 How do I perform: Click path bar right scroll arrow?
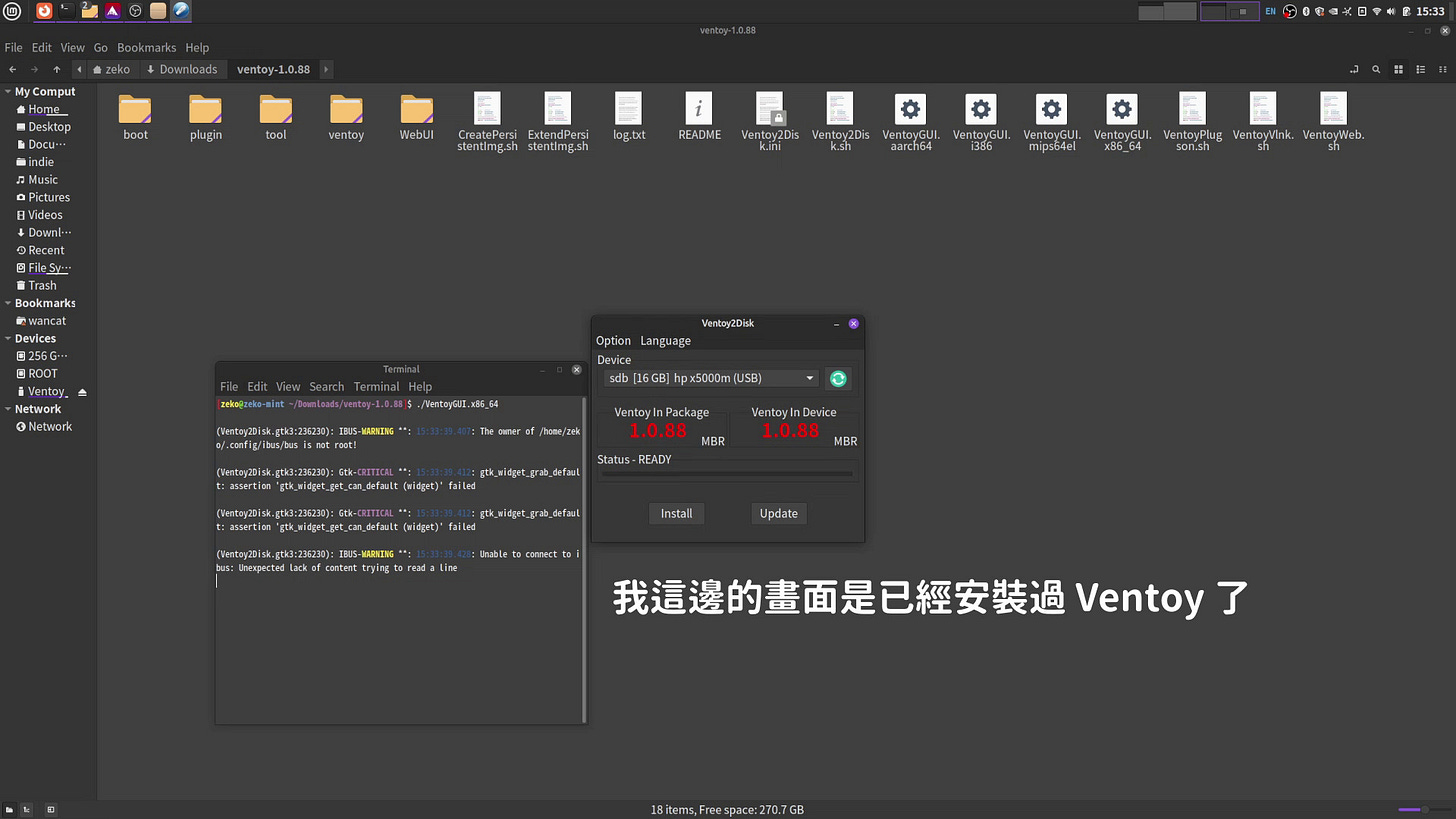326,69
